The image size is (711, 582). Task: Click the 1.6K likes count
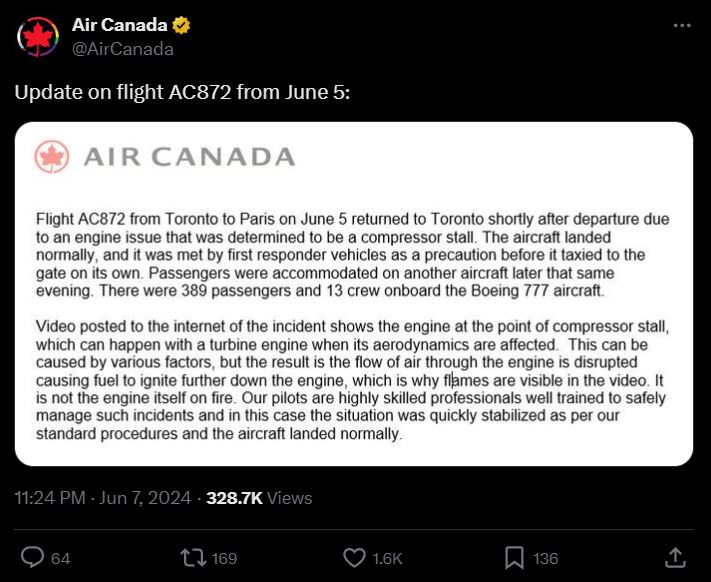(x=385, y=558)
